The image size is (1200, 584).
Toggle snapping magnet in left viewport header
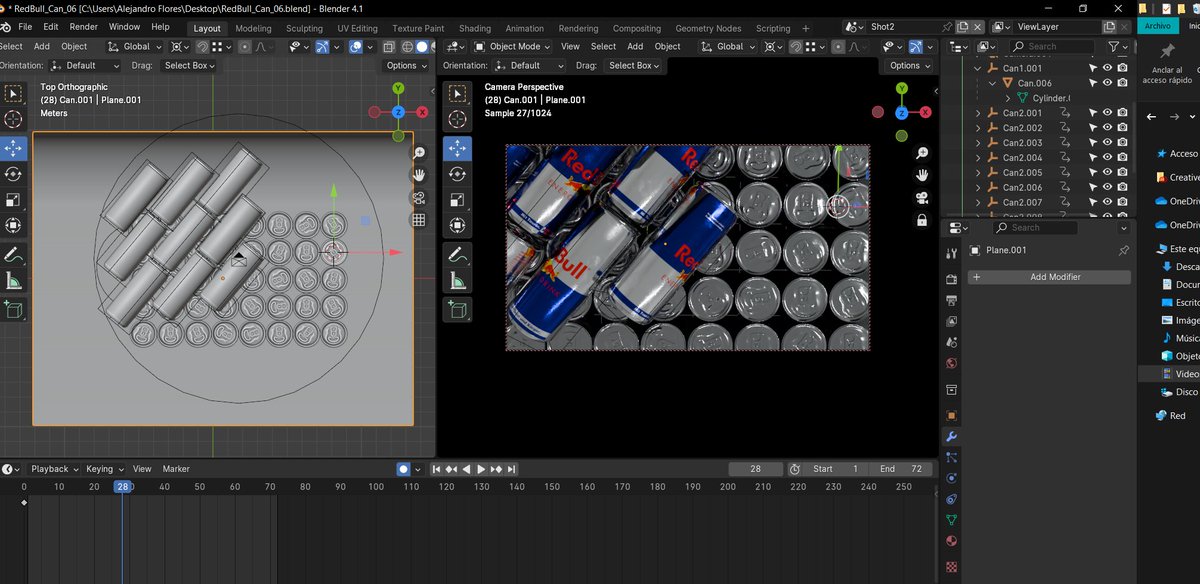pos(202,46)
